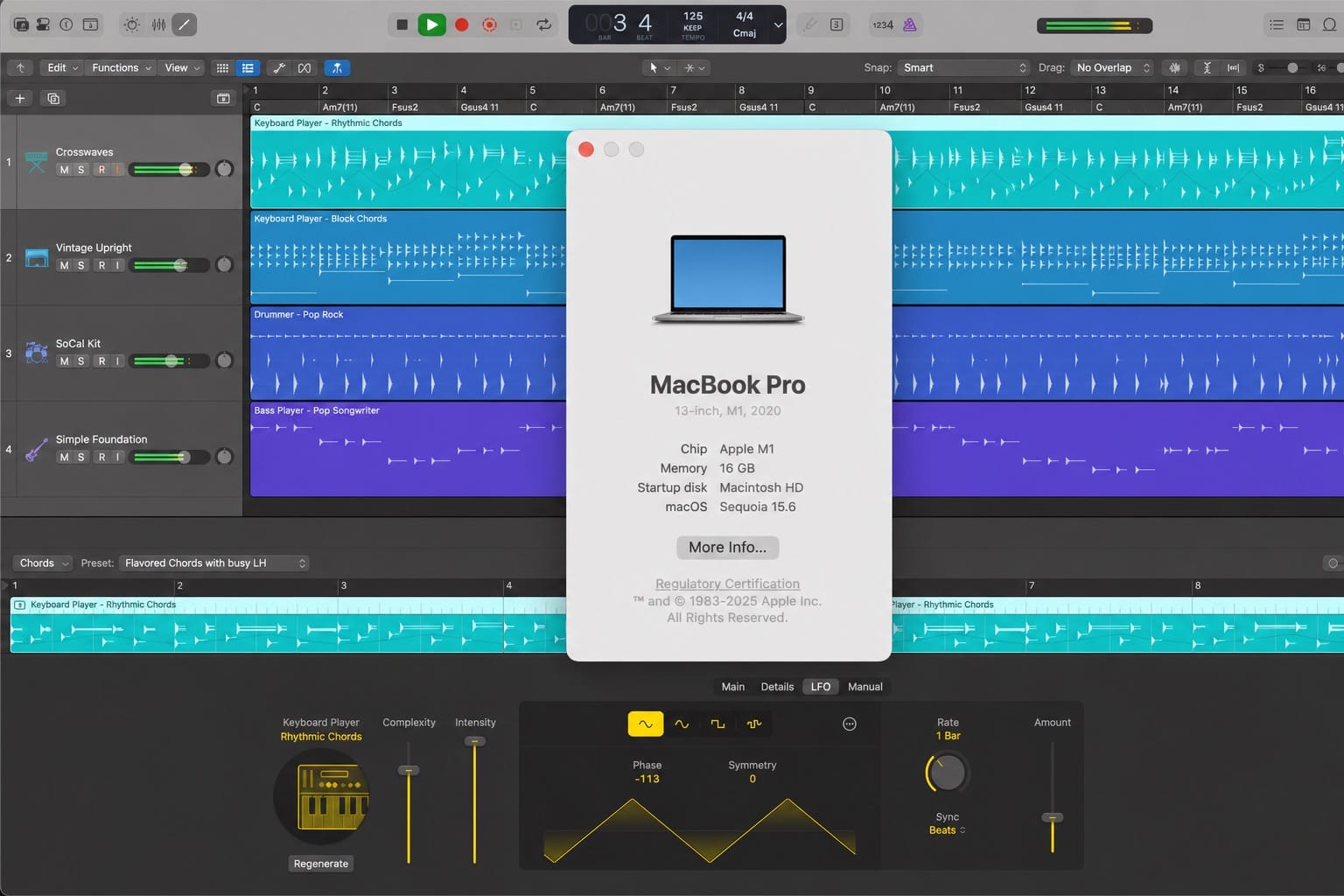1344x896 pixels.
Task: Toggle automation curve icon in toolbar
Action: pos(279,67)
